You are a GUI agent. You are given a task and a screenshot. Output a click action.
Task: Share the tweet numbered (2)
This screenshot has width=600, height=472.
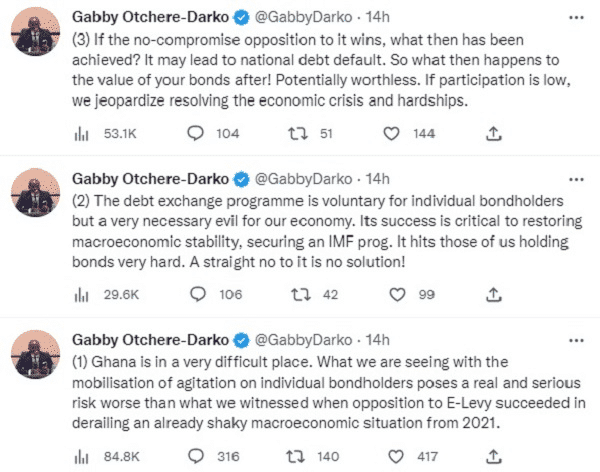(492, 294)
